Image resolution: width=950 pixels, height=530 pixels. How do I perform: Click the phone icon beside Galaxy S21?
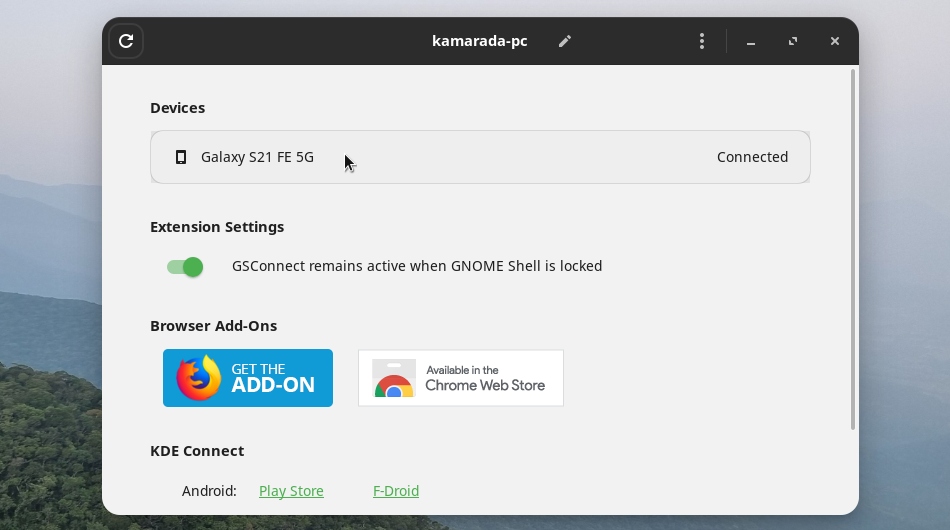point(181,157)
